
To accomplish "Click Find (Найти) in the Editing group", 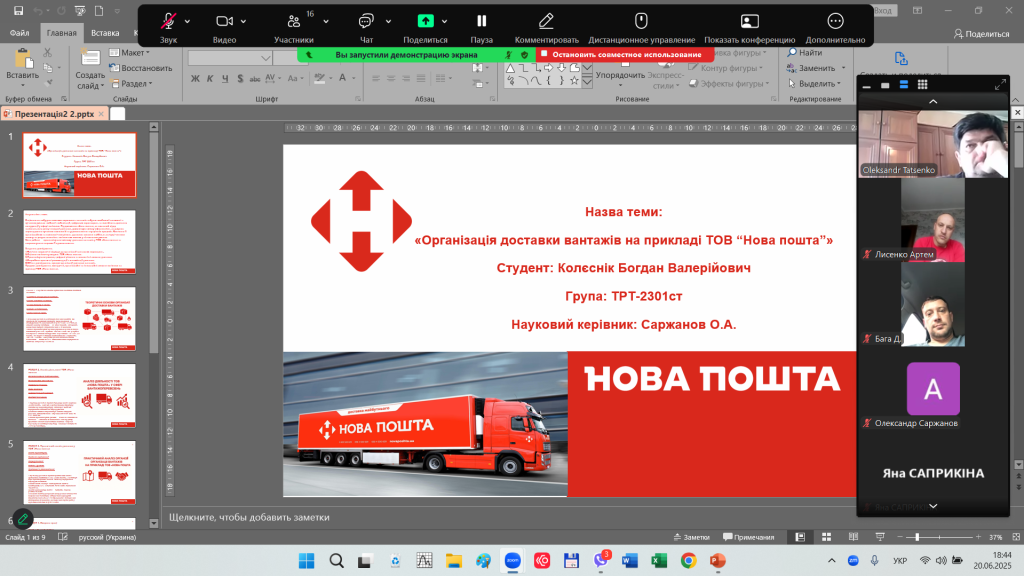I will tap(805, 52).
